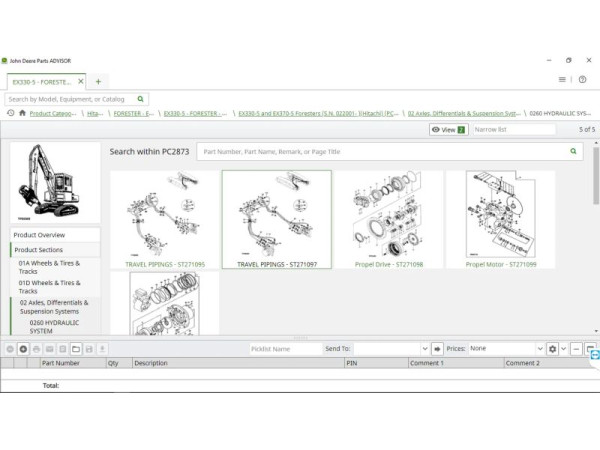600x450 pixels.
Task: Expand the dropdown arrow beside the gear
Action: coord(563,349)
